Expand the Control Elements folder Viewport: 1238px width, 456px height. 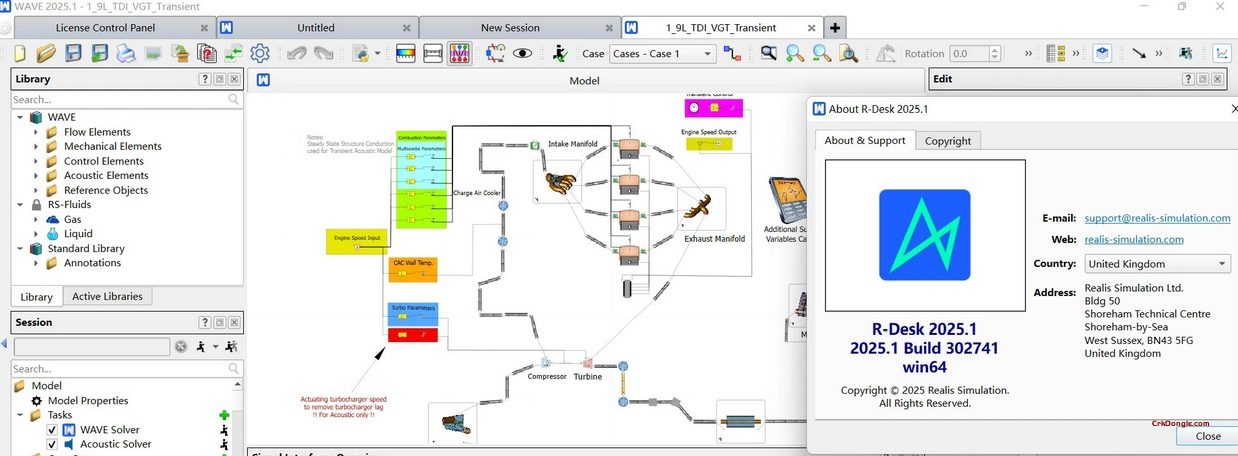click(36, 161)
